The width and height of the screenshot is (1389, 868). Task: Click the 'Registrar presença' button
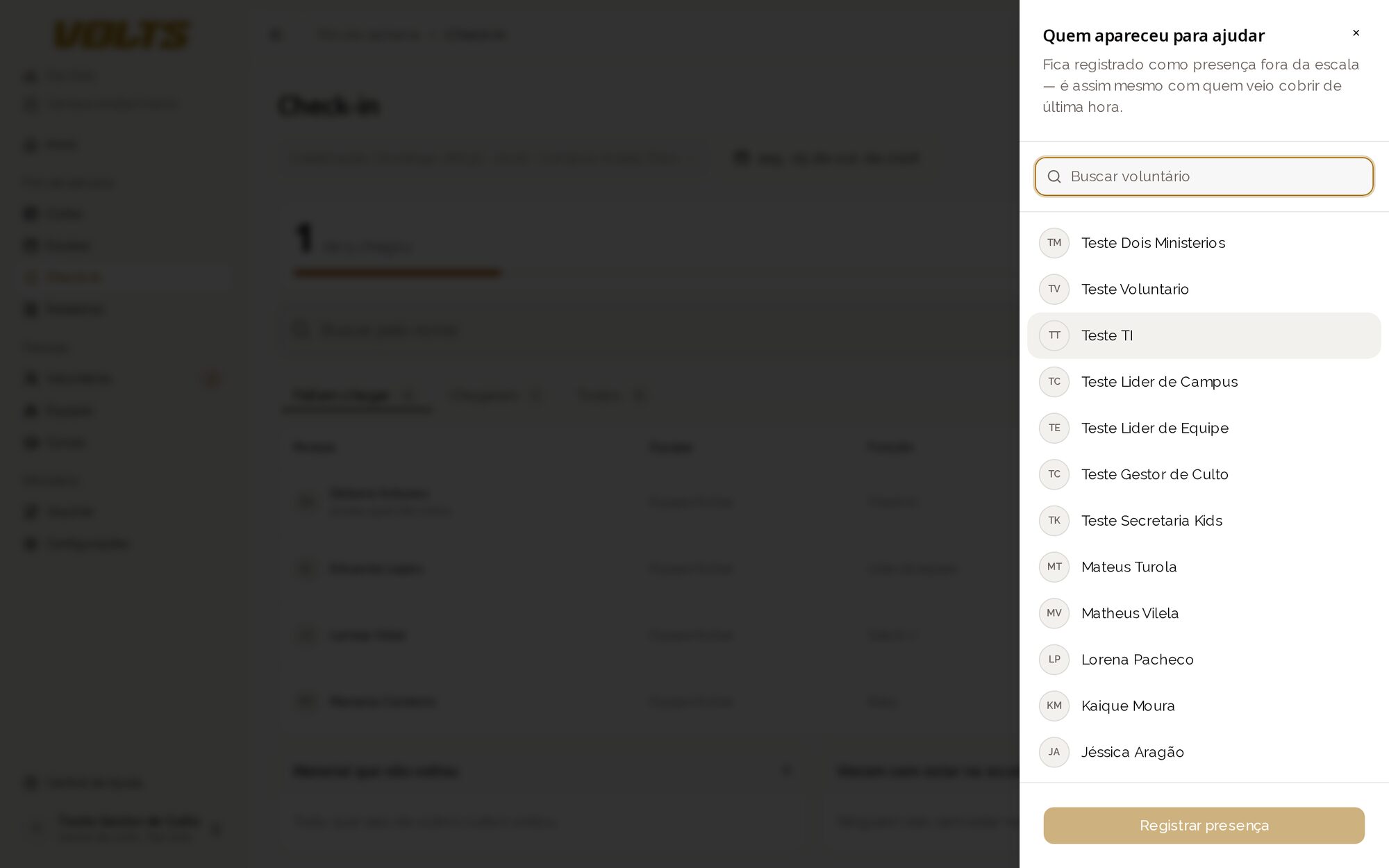(x=1204, y=826)
